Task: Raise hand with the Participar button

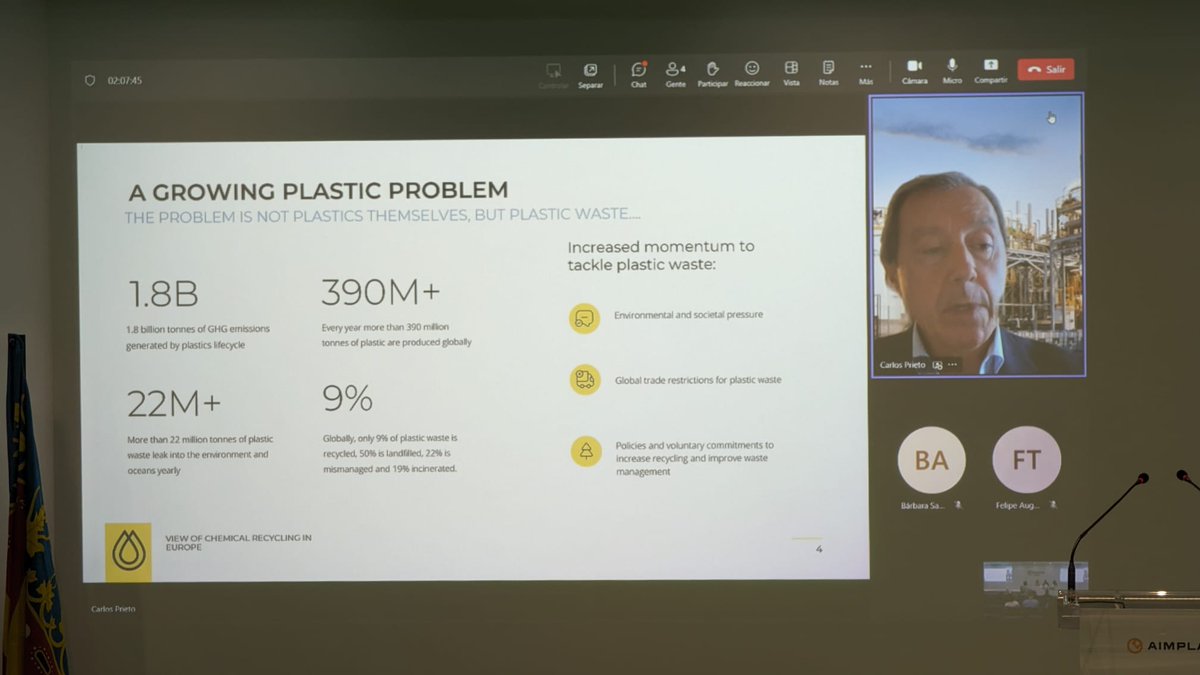Action: click(713, 74)
